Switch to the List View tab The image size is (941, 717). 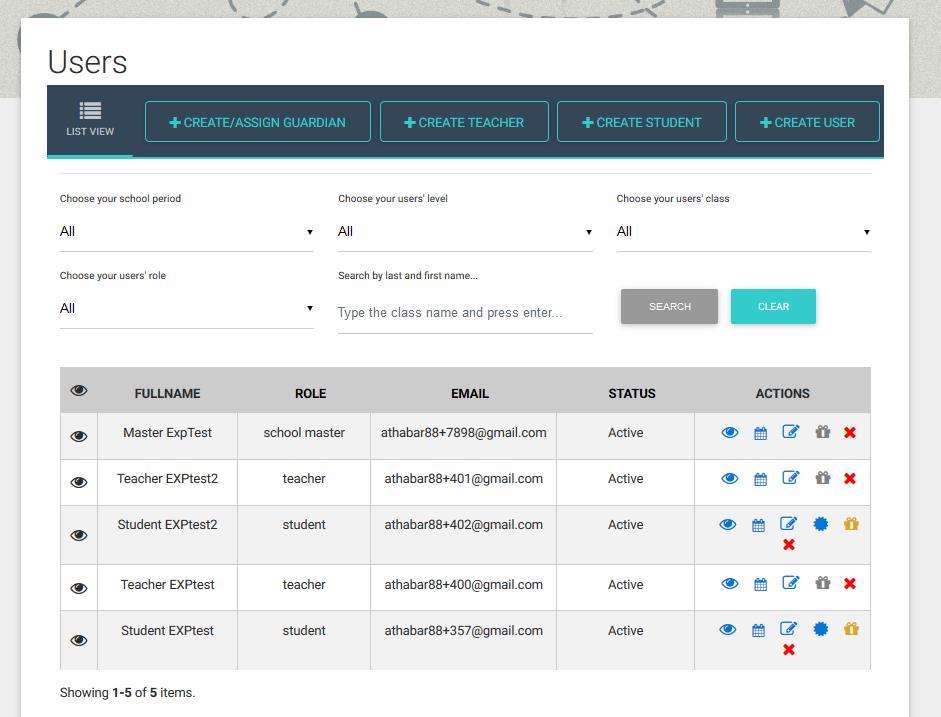[90, 120]
